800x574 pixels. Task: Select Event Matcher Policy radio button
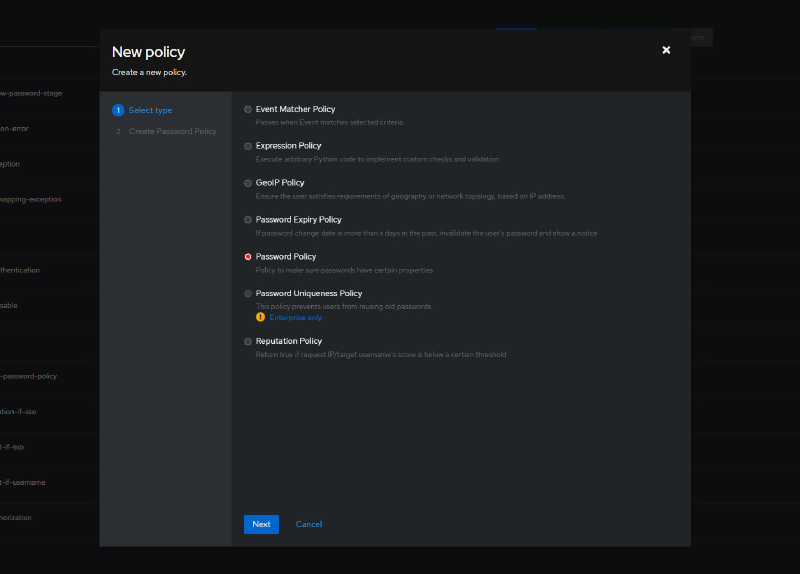coord(248,109)
